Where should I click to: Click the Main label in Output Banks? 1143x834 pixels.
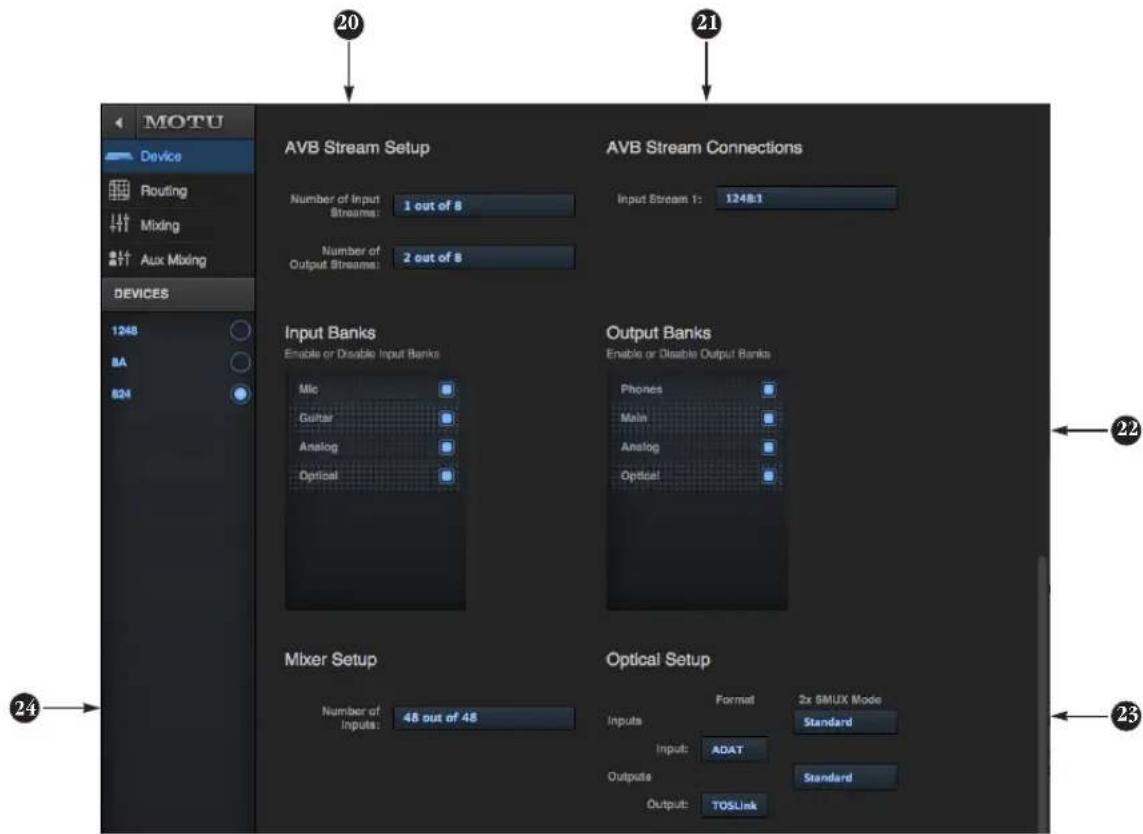coord(633,418)
